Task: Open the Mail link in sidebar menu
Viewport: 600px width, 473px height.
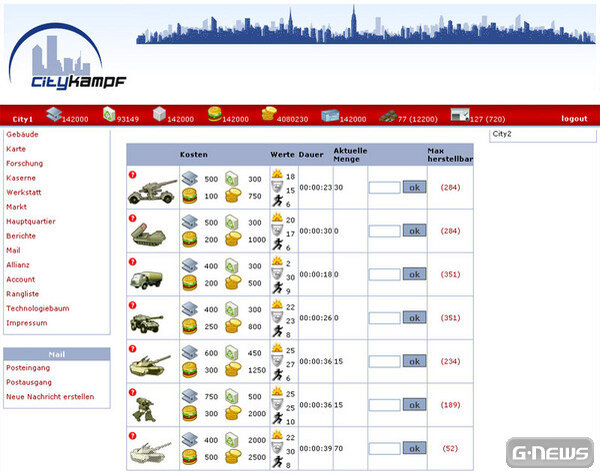Action: pos(13,250)
